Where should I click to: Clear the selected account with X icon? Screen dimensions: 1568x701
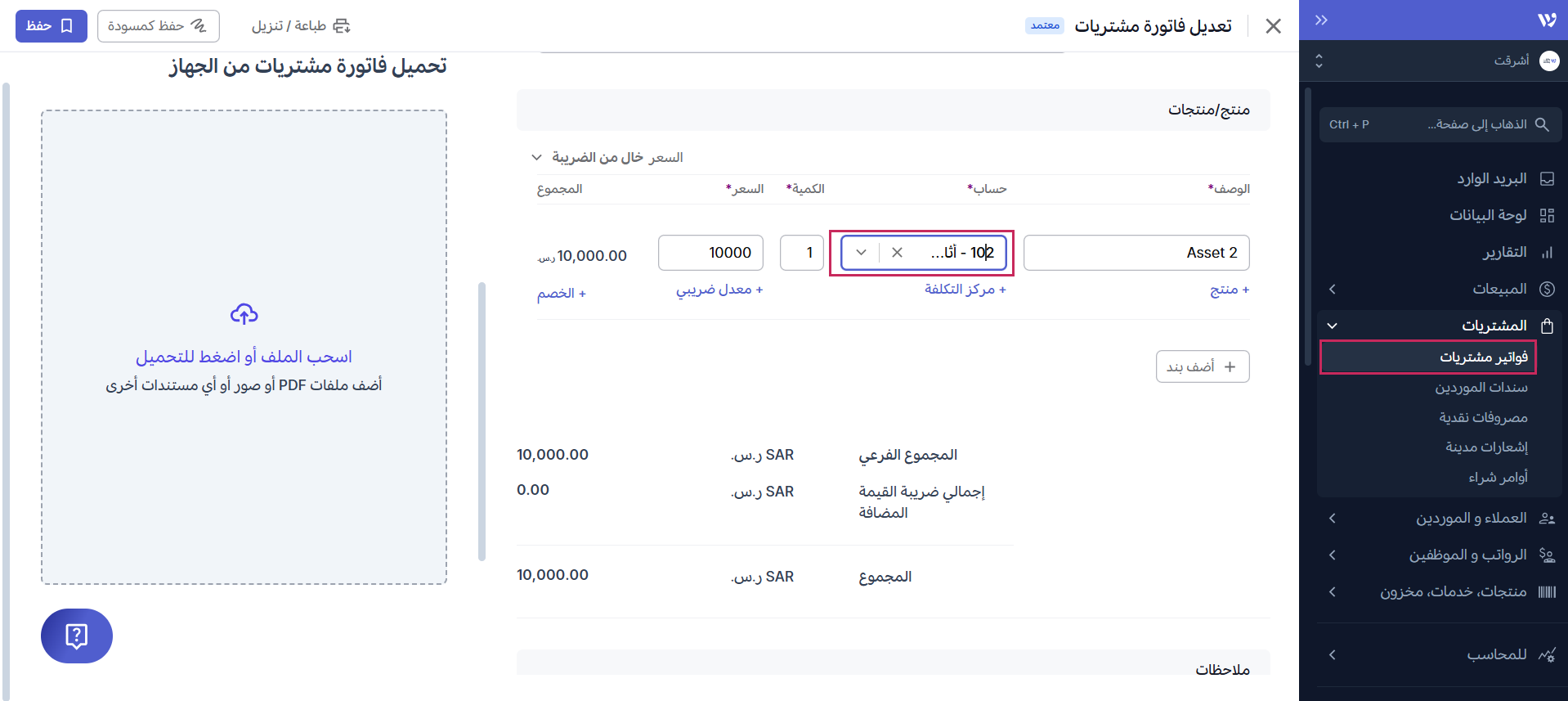point(897,253)
